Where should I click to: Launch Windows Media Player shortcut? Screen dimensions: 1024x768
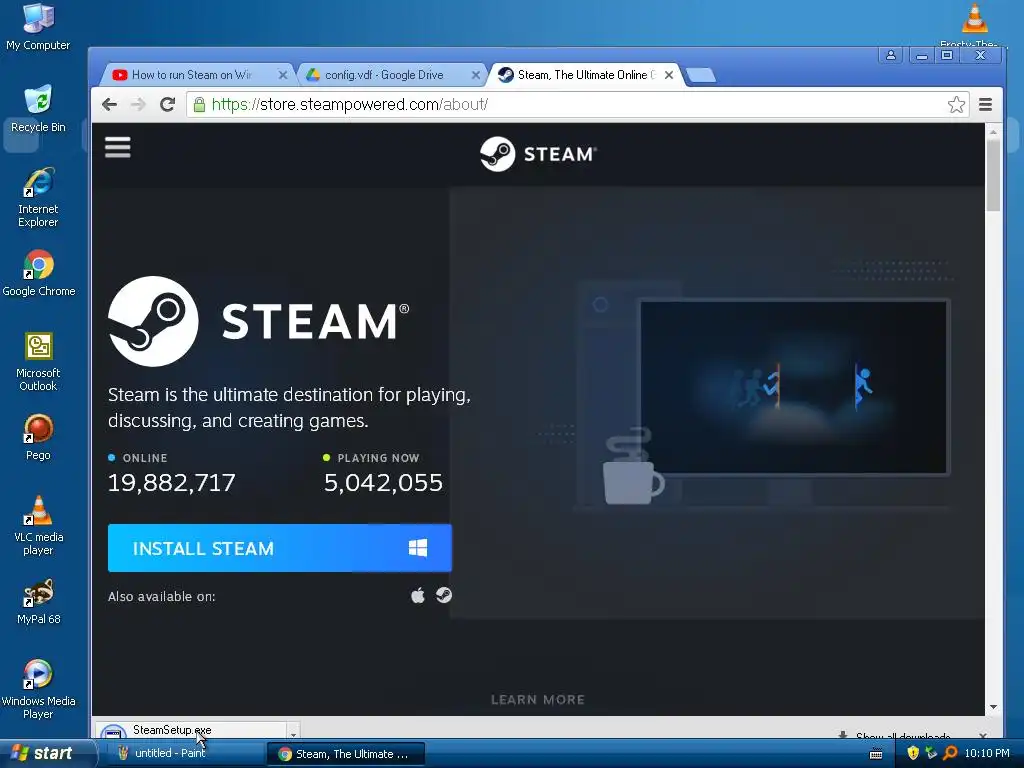[x=38, y=690]
